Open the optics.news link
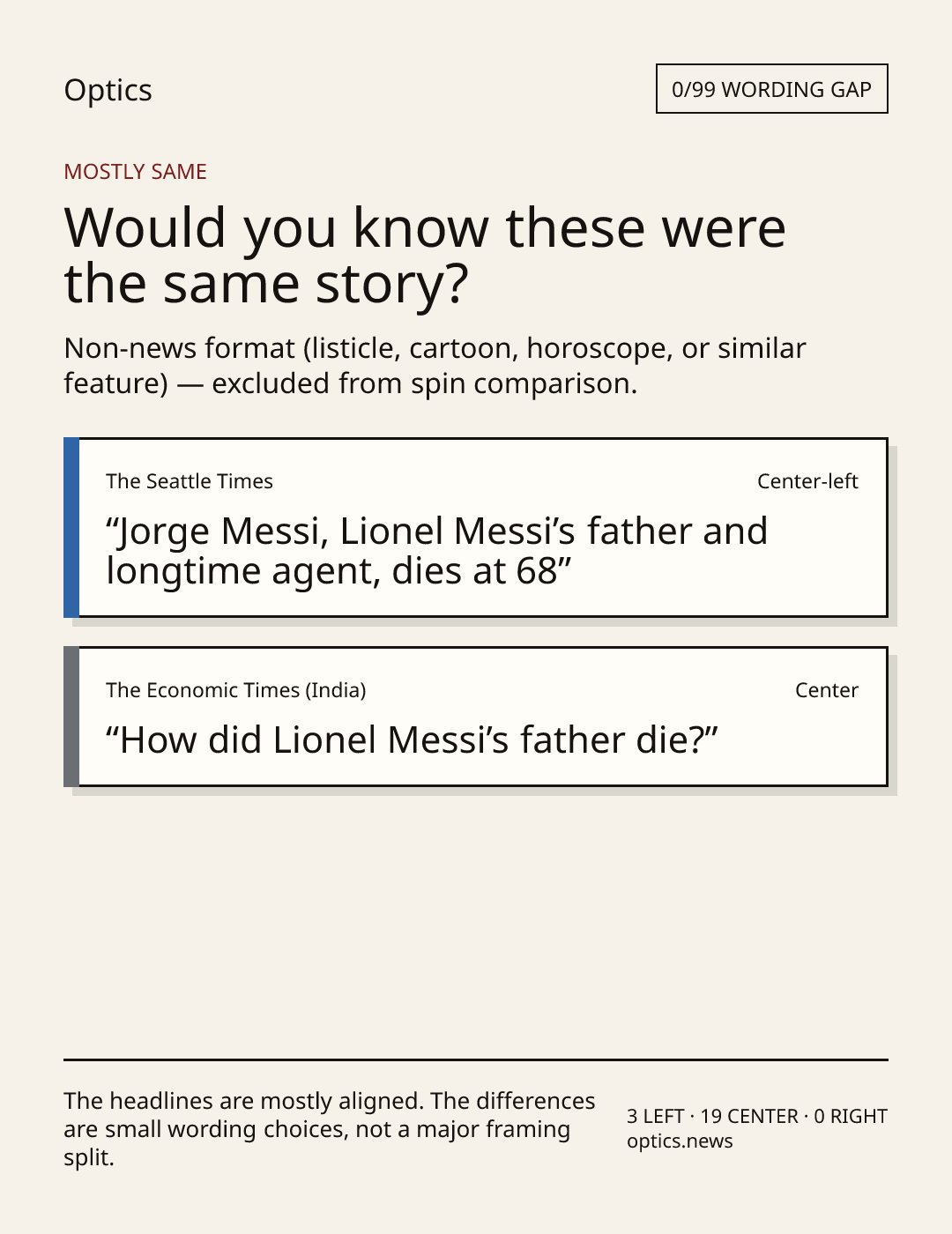 (x=680, y=1141)
